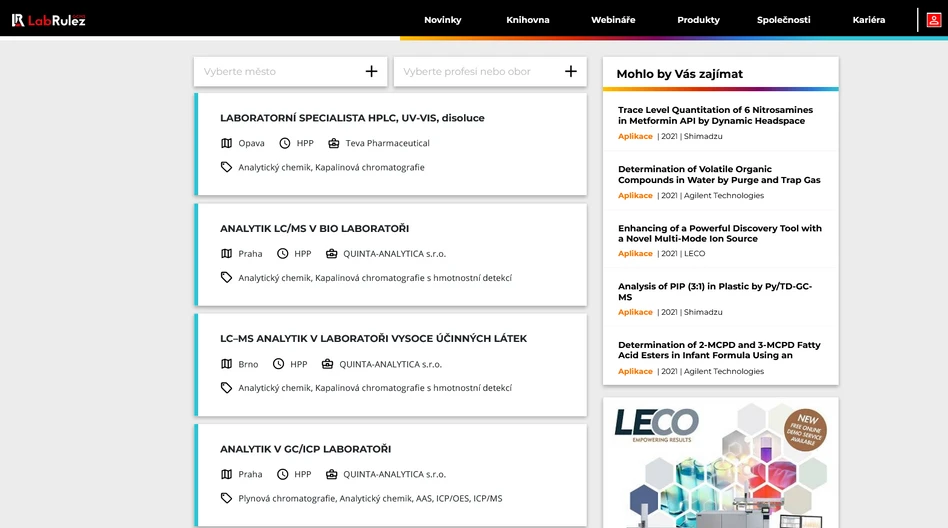Expand the profession filter plus icon

coord(571,71)
